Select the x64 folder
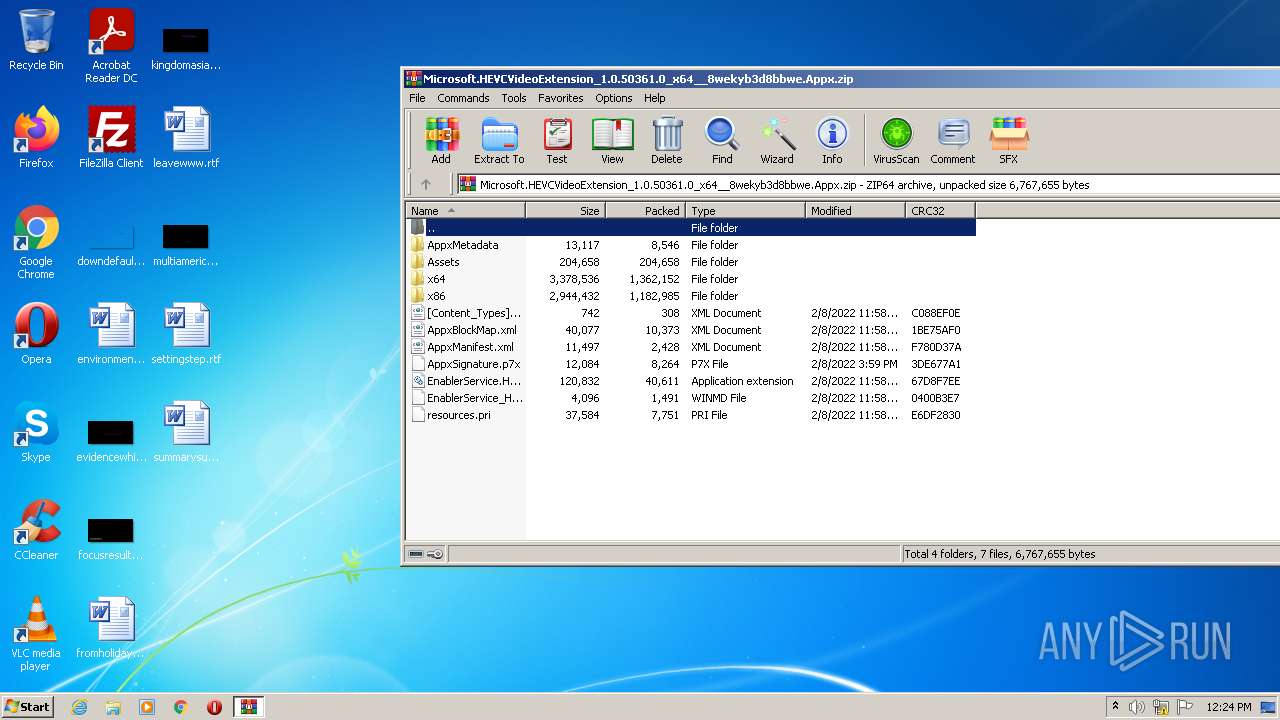 point(691,279)
